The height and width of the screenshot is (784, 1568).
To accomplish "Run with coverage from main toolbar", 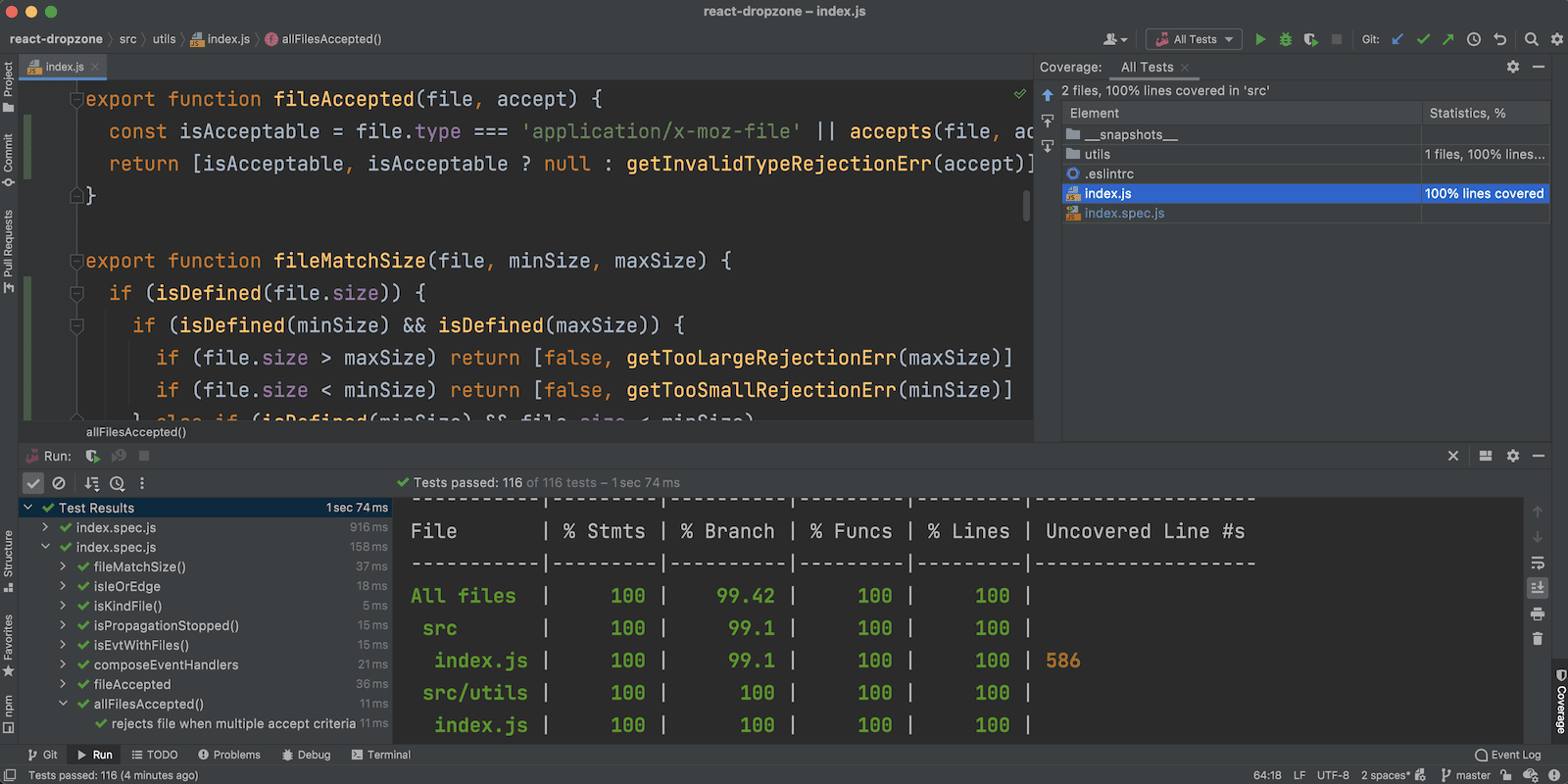I will tap(1311, 39).
